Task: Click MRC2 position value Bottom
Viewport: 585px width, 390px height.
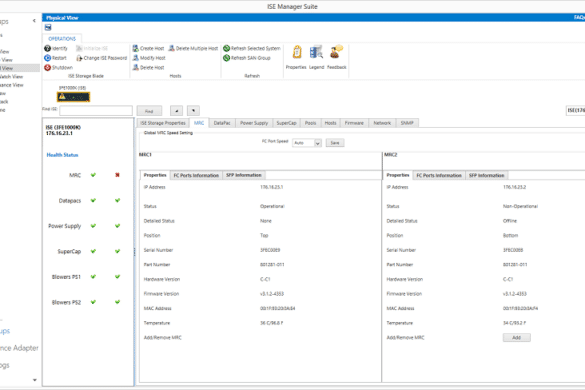Action: click(510, 235)
